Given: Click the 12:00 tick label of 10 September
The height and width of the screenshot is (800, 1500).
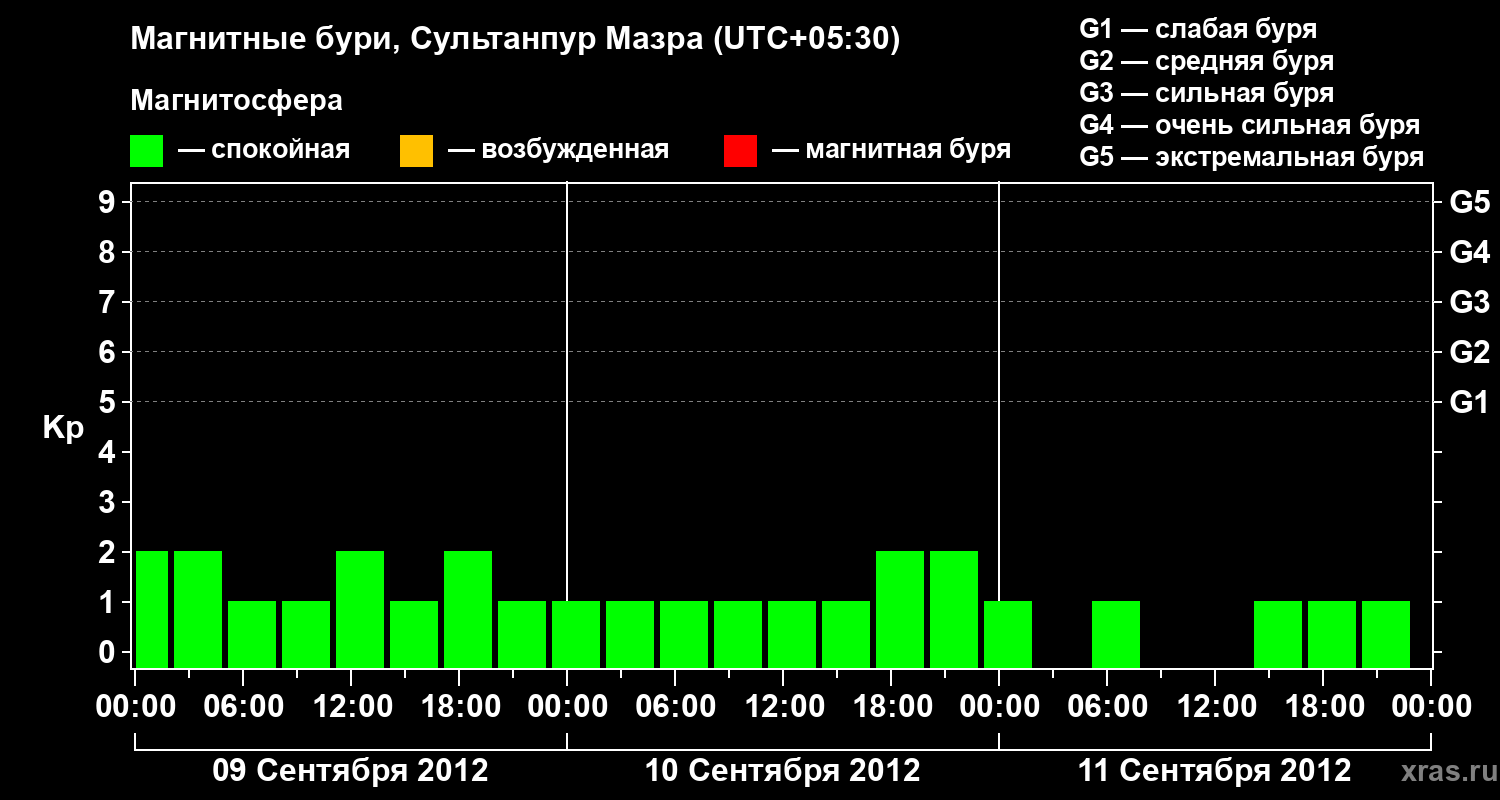Looking at the screenshot, I should [x=783, y=707].
